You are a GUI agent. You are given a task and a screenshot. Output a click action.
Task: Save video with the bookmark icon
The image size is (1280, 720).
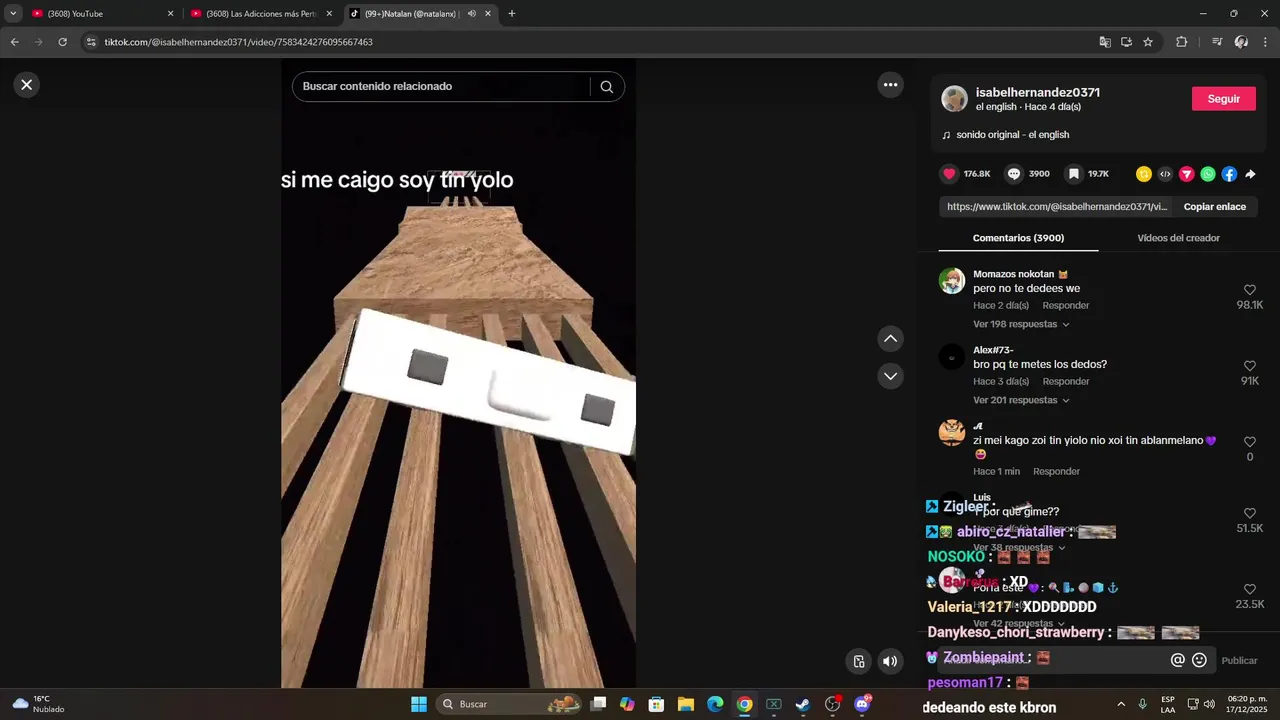tap(1073, 174)
